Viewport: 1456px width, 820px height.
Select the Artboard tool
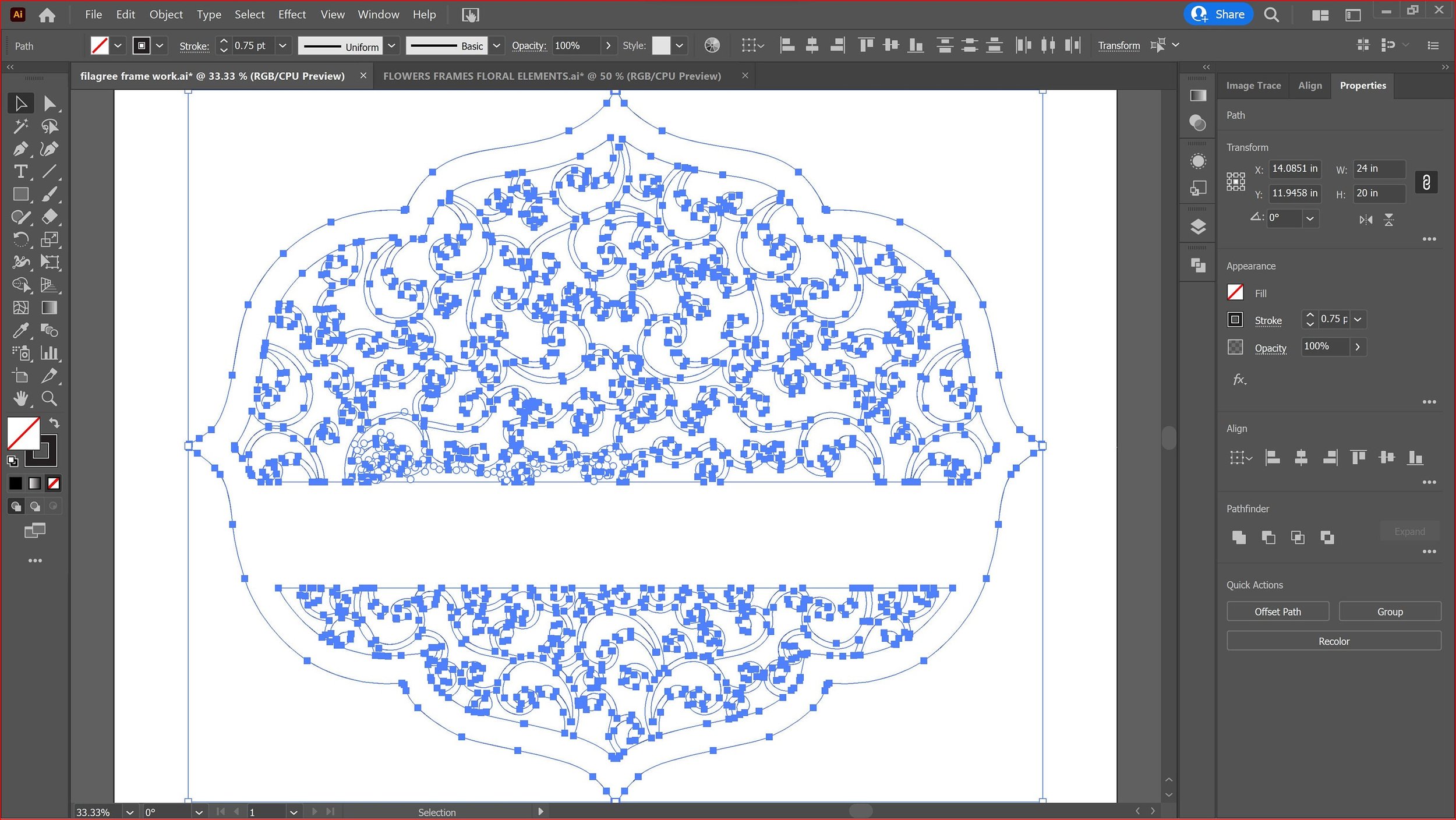[x=21, y=376]
